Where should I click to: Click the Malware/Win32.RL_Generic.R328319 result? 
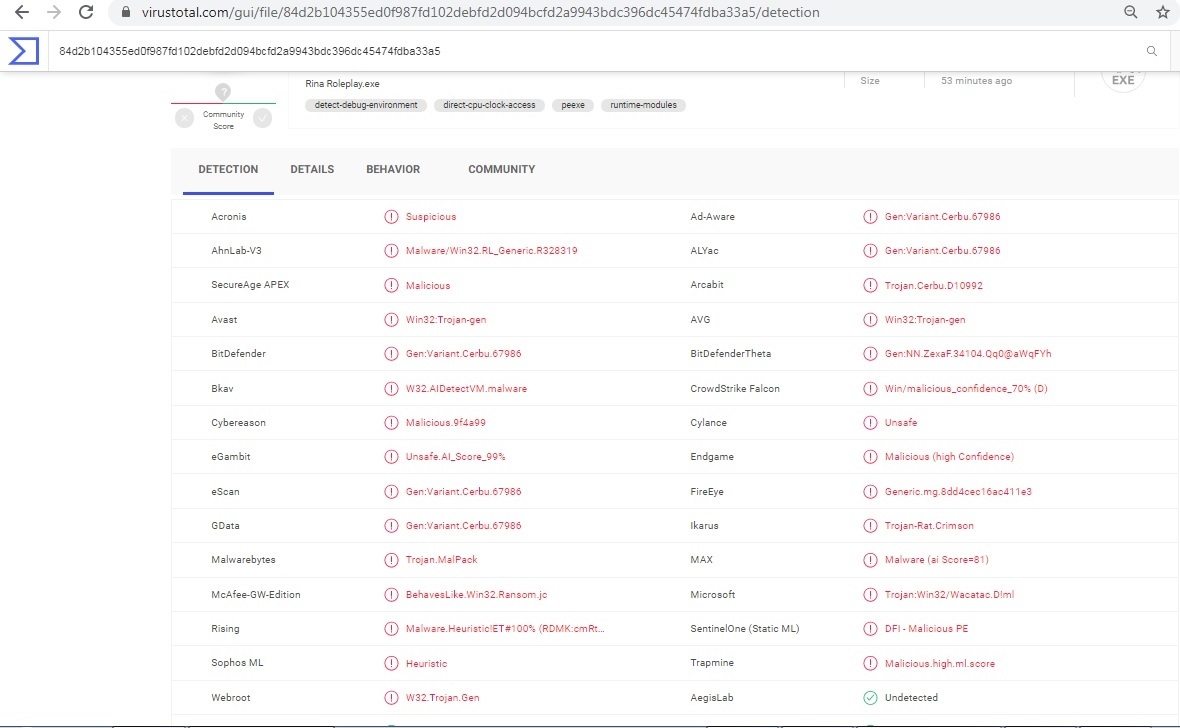click(491, 251)
